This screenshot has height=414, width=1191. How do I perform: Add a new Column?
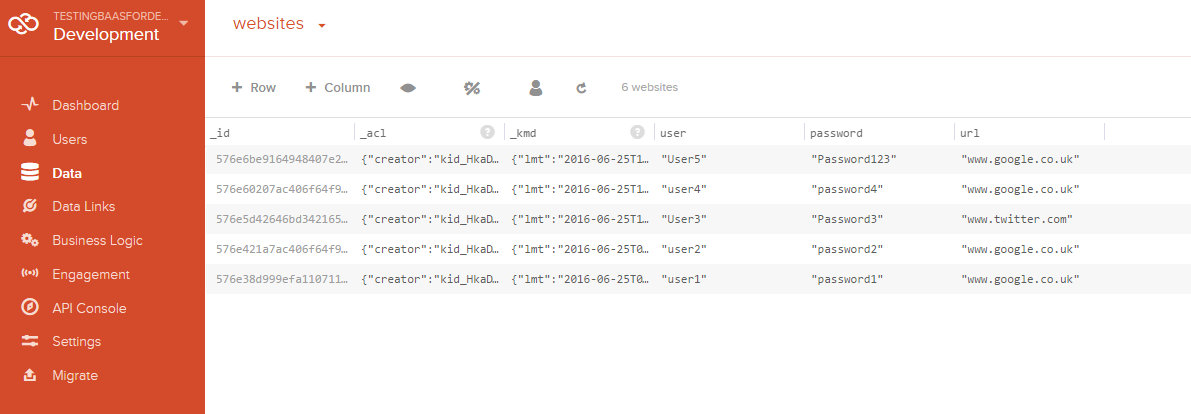coord(338,88)
